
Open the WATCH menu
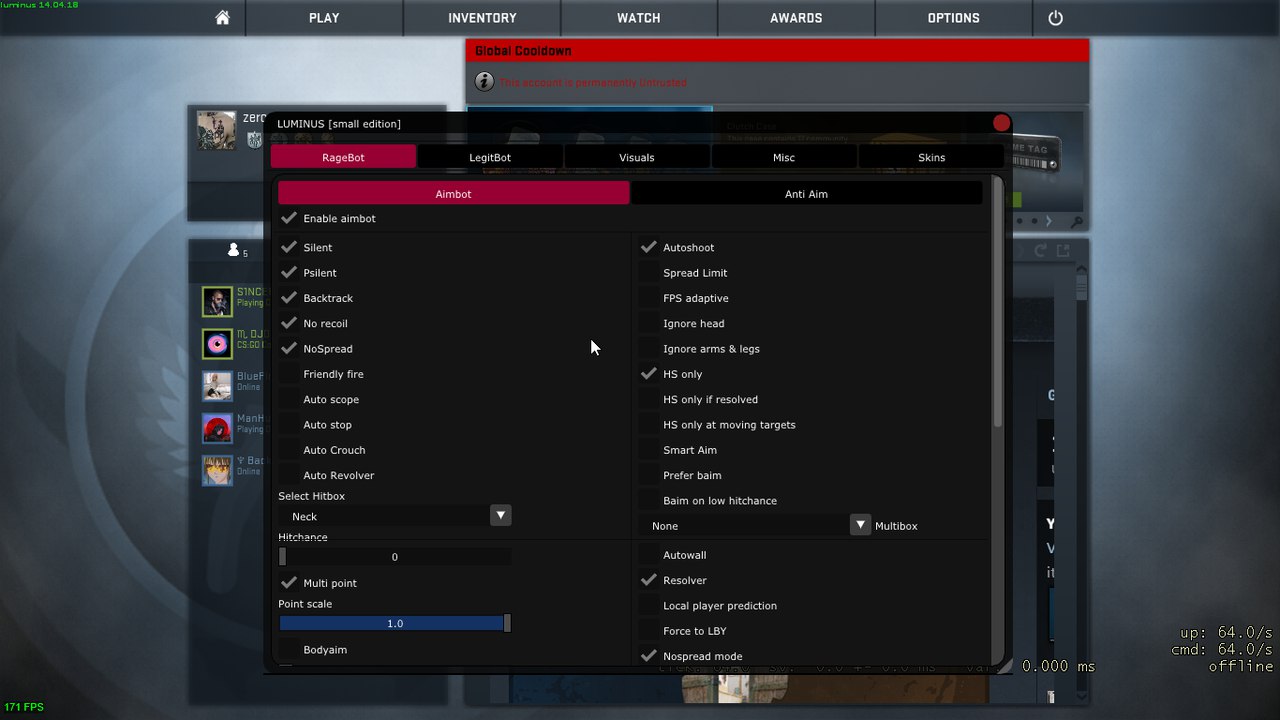639,18
